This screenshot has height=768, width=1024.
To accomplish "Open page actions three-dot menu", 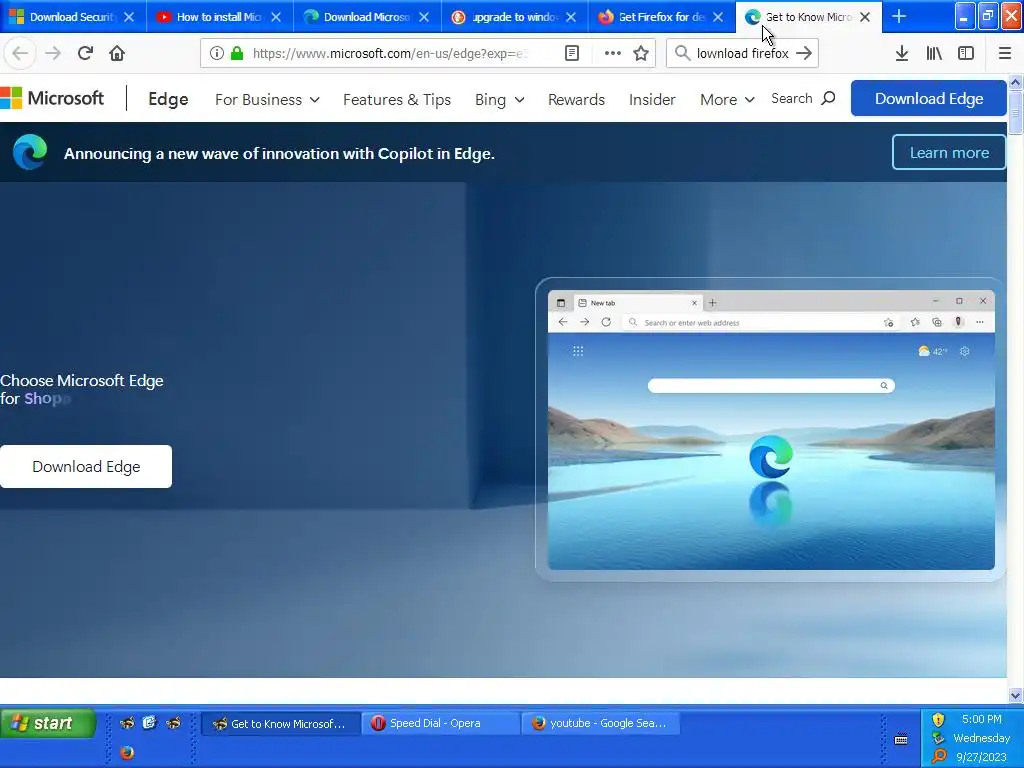I will coord(613,54).
